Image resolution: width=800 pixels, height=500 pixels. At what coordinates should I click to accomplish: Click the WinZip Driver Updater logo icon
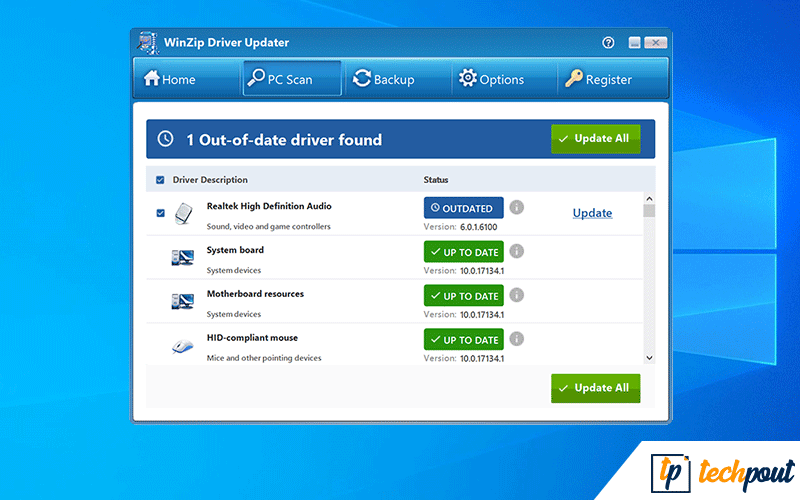click(x=148, y=42)
